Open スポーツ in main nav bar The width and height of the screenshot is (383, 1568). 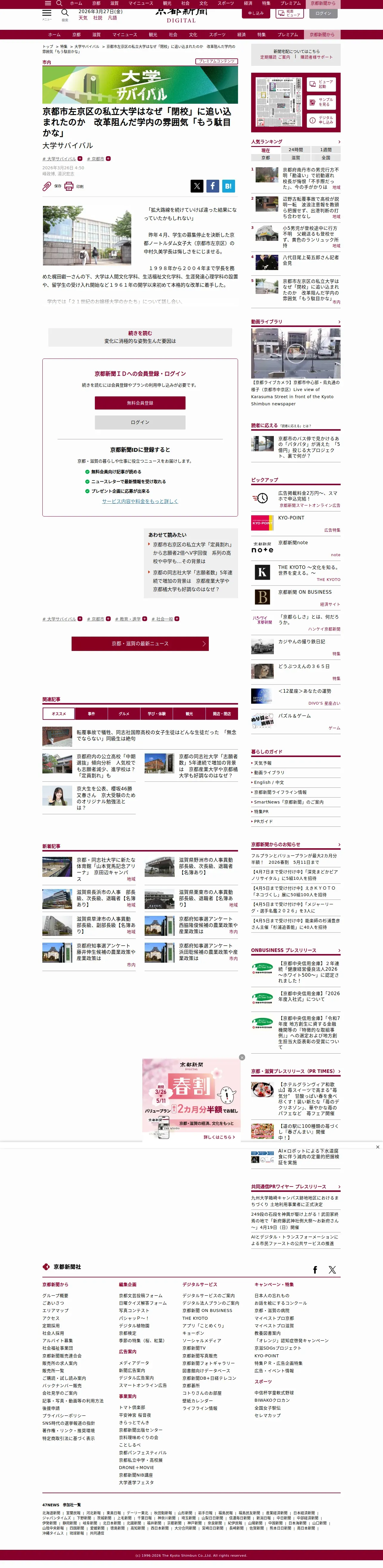(217, 35)
